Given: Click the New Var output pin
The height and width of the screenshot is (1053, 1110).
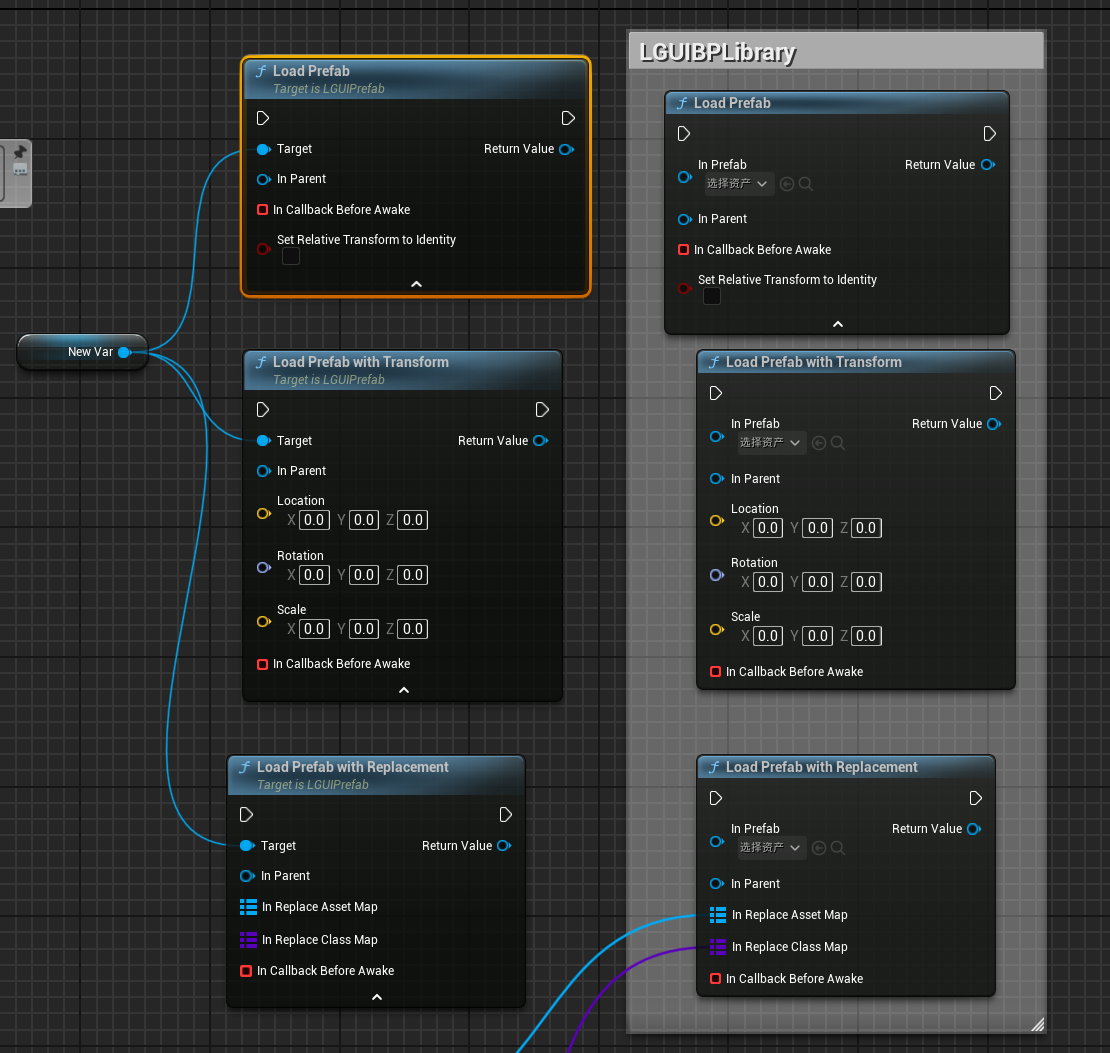Looking at the screenshot, I should [124, 352].
